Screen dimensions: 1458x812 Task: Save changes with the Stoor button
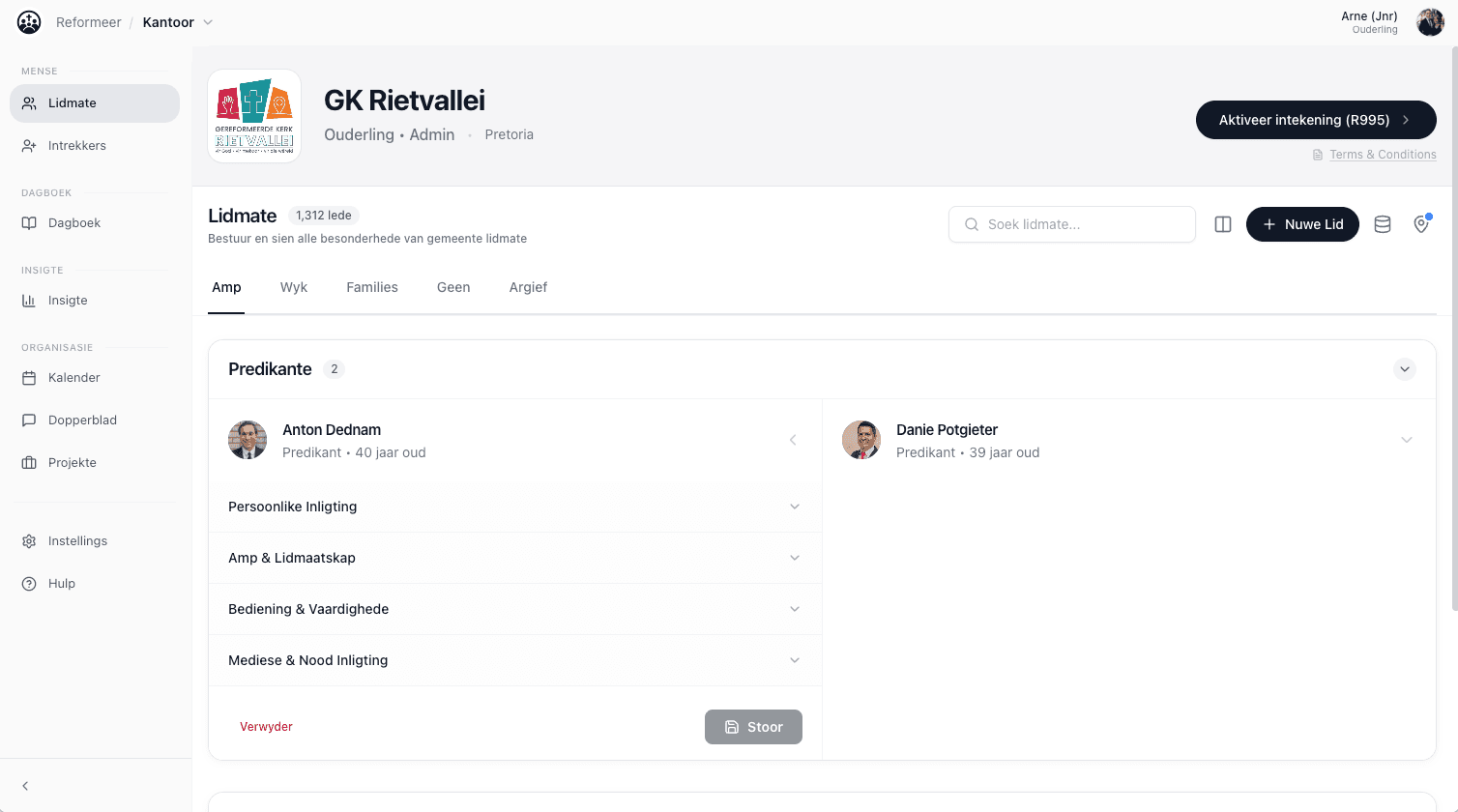753,726
